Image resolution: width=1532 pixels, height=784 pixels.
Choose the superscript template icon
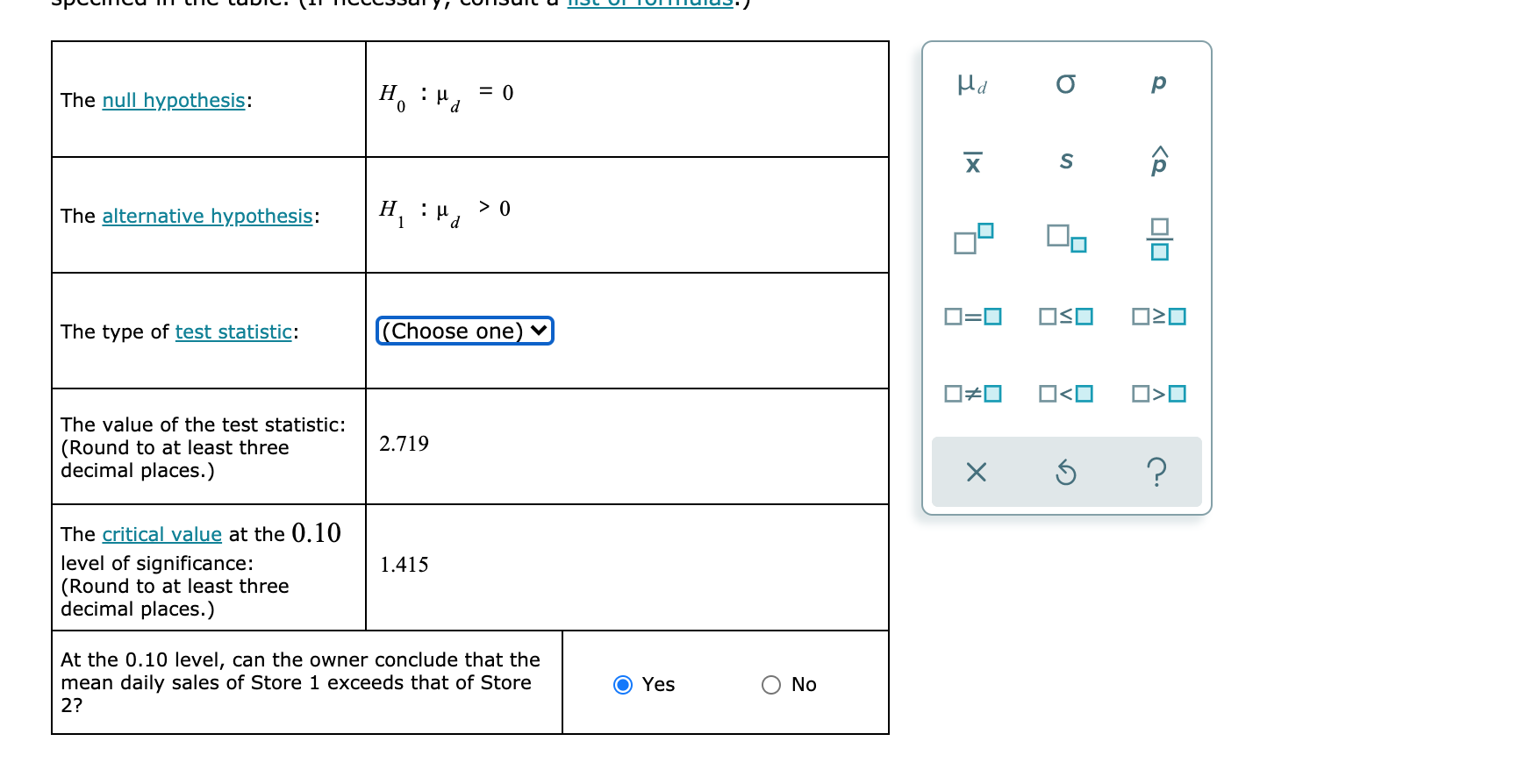972,239
